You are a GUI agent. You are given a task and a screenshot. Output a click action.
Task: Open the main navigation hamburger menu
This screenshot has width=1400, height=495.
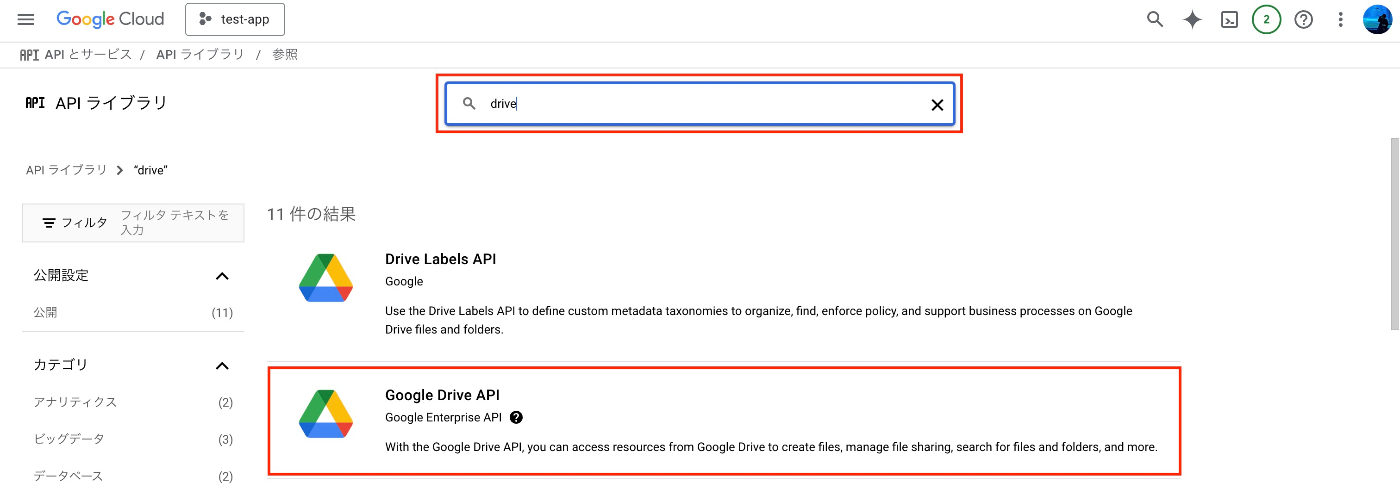click(26, 19)
